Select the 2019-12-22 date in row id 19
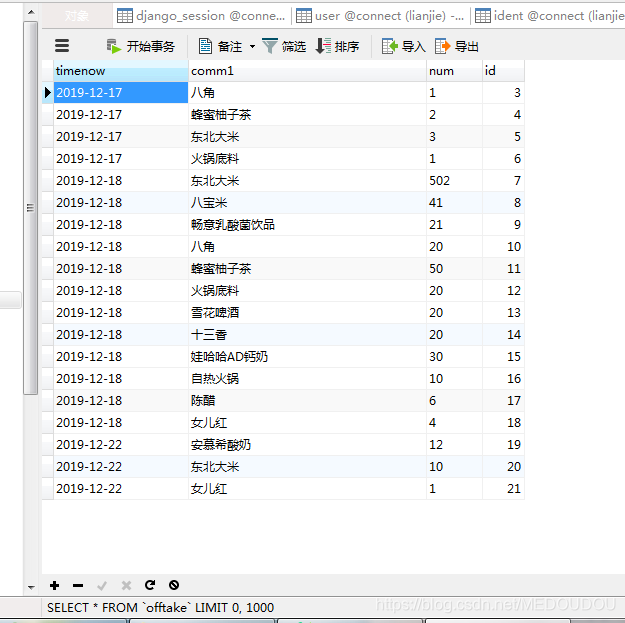This screenshot has width=625, height=623. click(x=121, y=444)
